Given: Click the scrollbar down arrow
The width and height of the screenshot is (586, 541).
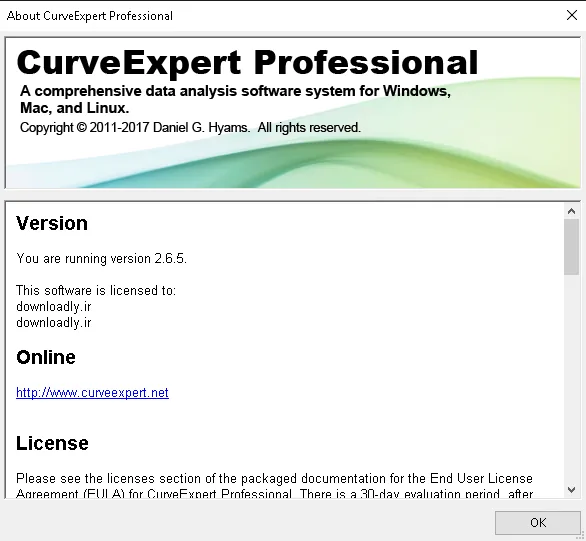Looking at the screenshot, I should coord(571,489).
